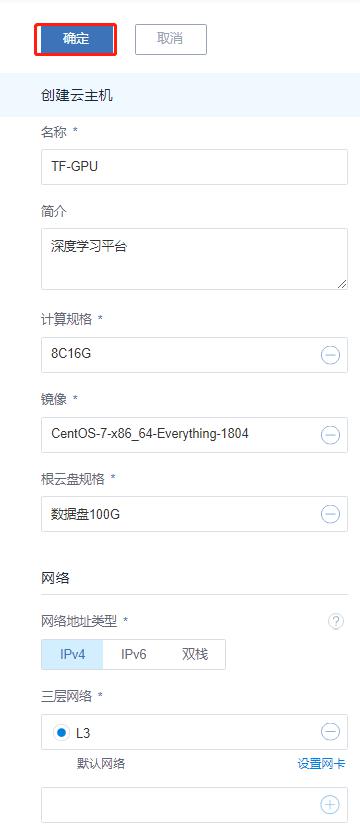Open the 设置网卡 link
Image resolution: width=360 pixels, height=826 pixels.
tap(322, 764)
